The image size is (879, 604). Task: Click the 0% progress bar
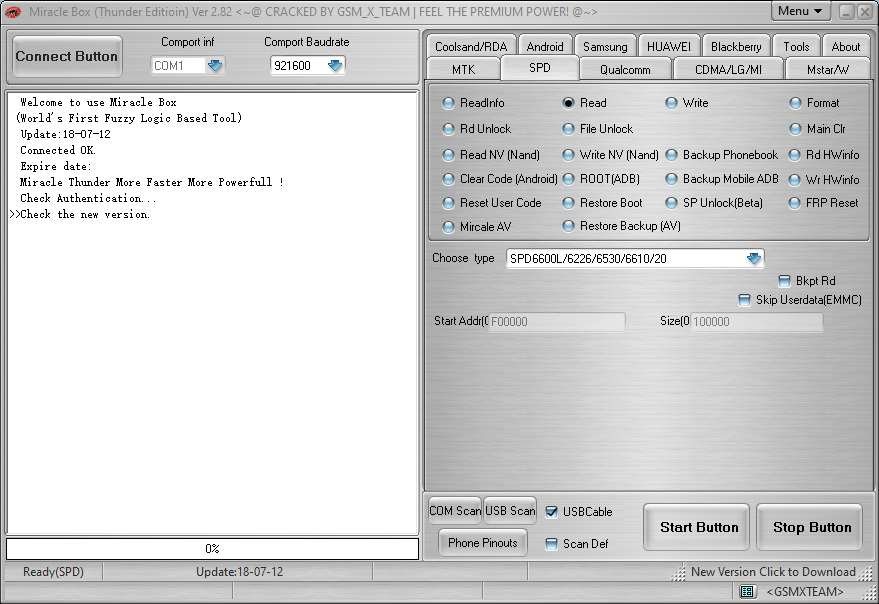tap(212, 548)
